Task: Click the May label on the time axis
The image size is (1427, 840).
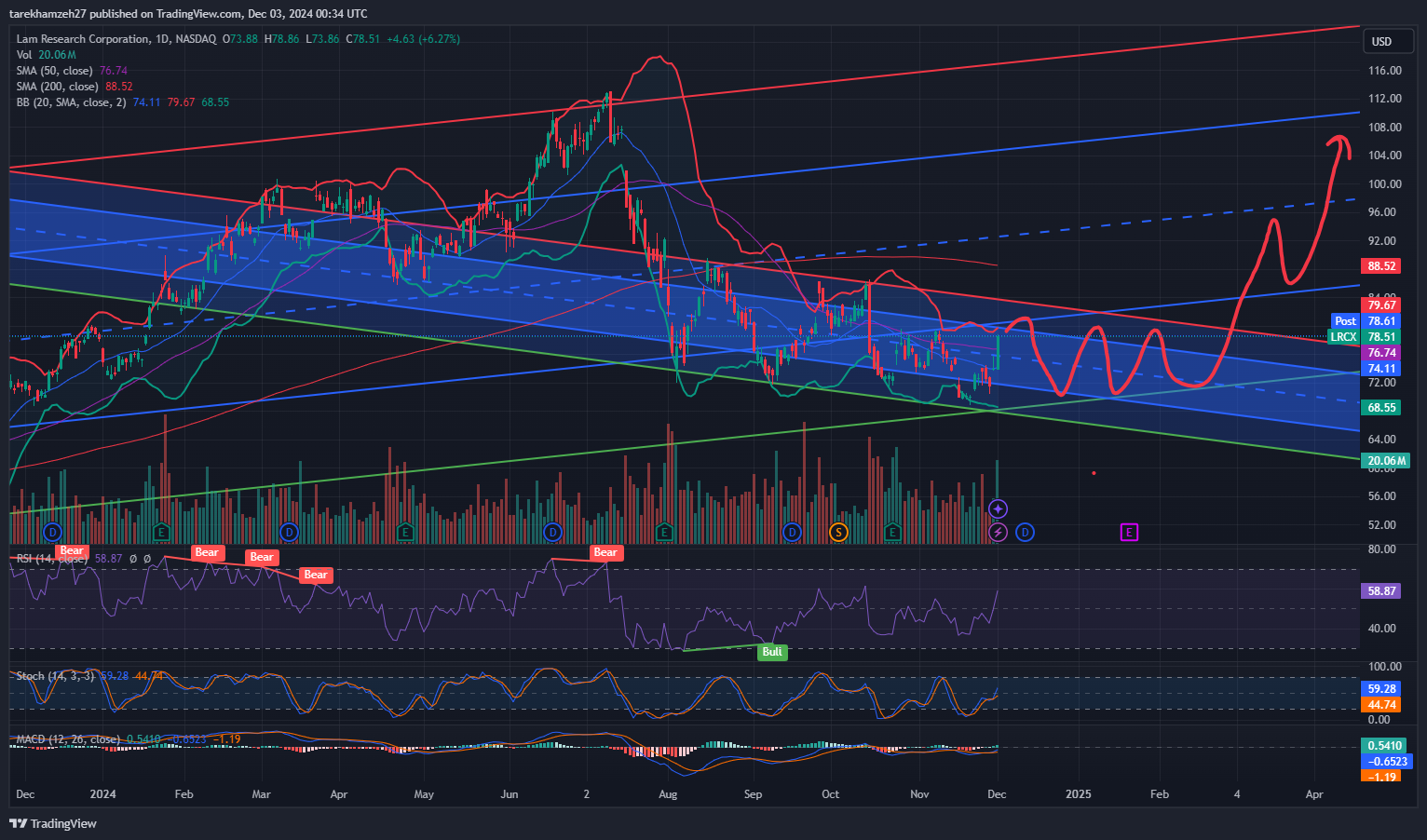Action: [424, 794]
